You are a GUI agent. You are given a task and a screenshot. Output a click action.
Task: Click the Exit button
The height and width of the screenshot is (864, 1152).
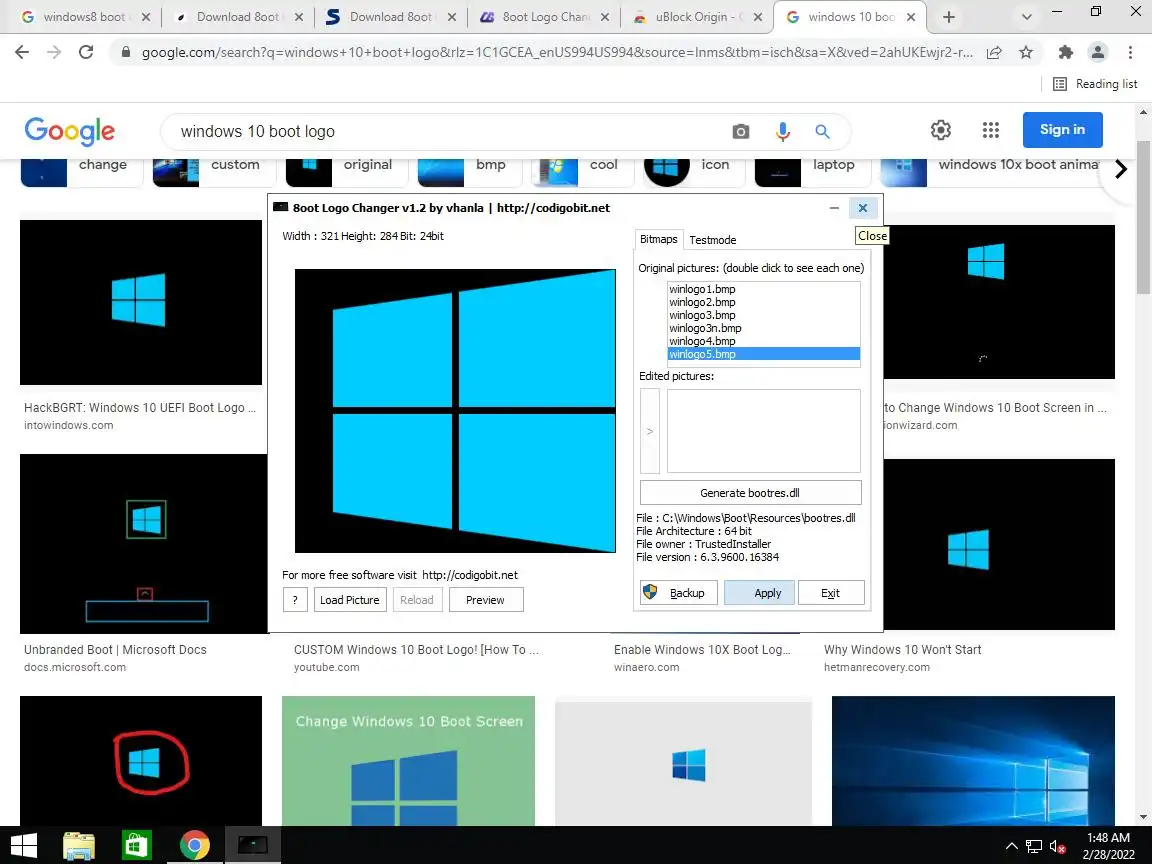(x=831, y=593)
